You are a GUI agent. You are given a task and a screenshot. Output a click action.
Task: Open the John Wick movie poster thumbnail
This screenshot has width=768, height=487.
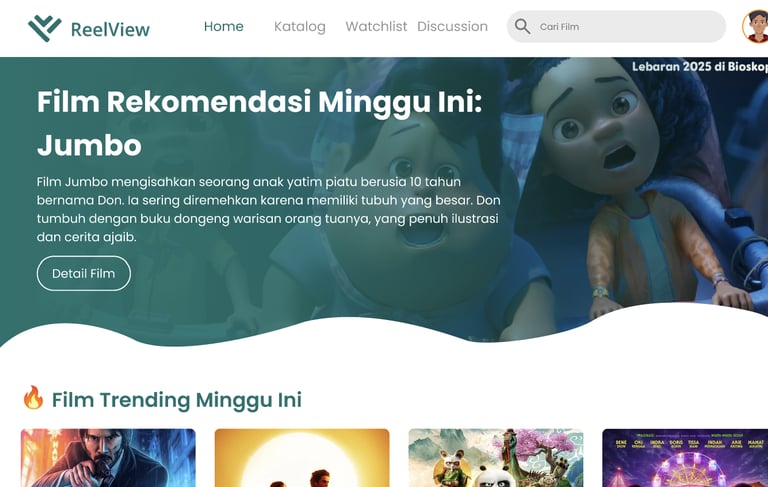108,458
